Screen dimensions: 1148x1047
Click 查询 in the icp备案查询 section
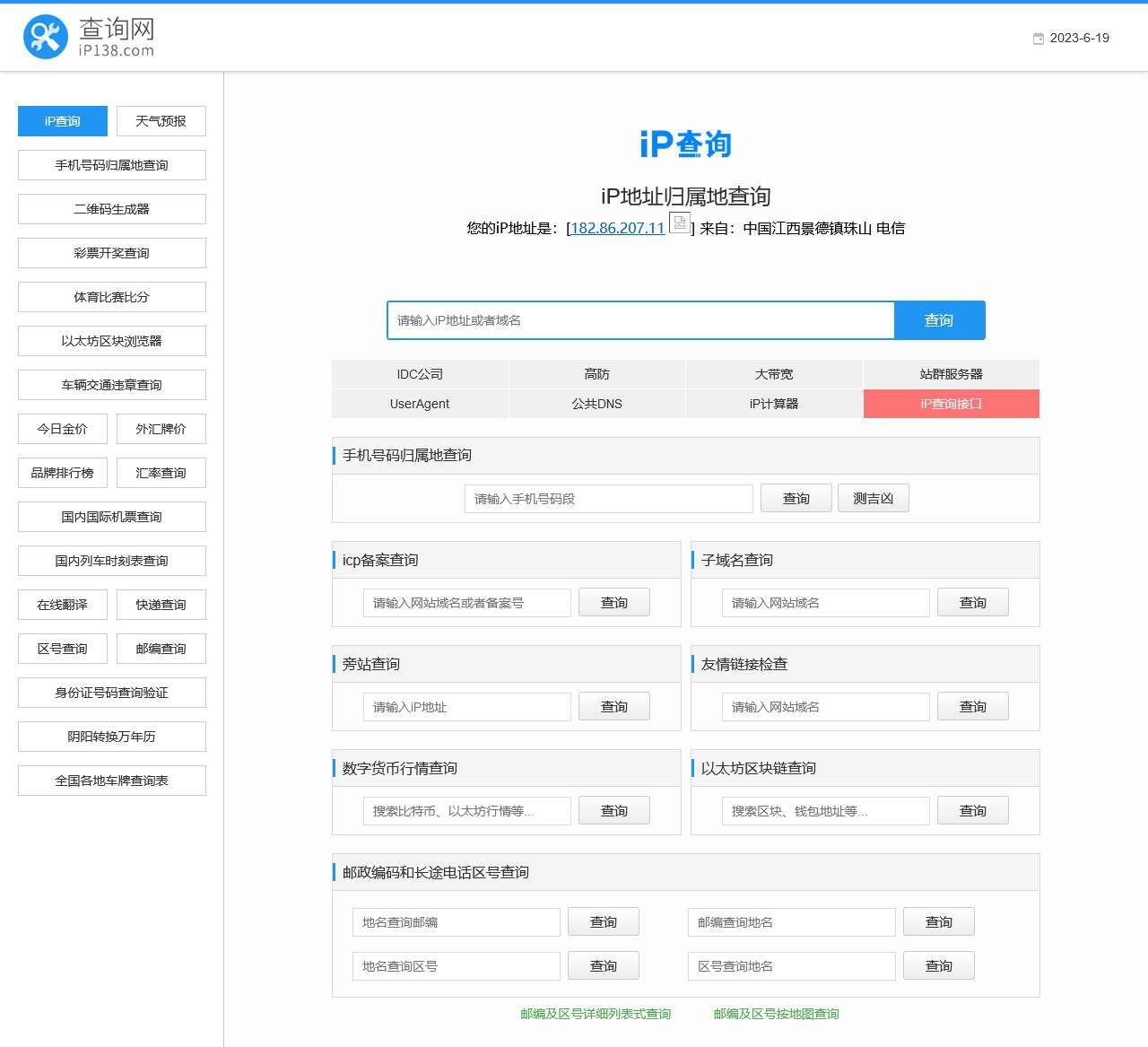pyautogui.click(x=614, y=602)
